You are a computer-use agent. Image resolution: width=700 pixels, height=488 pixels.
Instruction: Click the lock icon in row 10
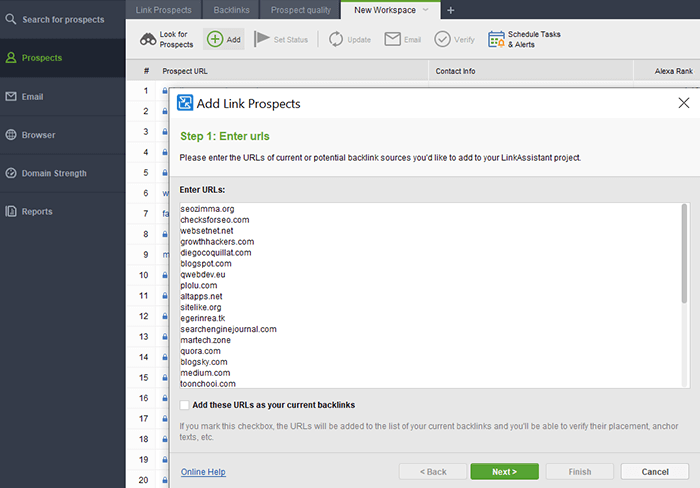165,275
